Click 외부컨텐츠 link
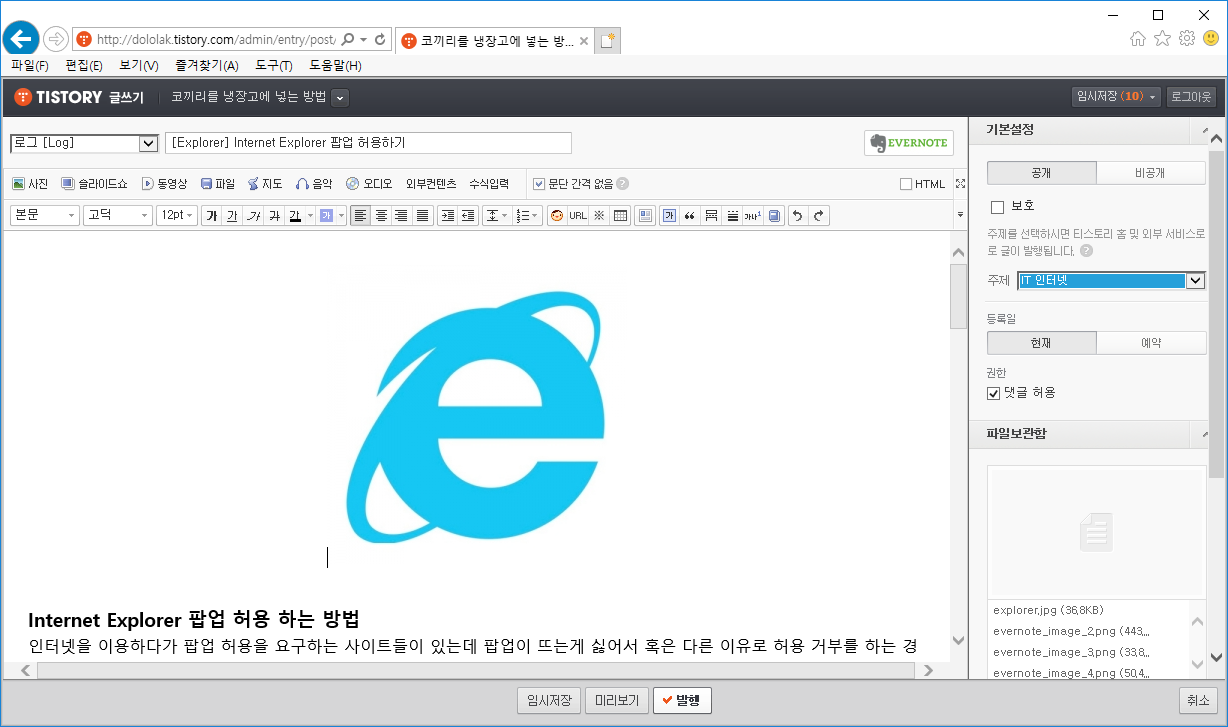 coord(431,184)
